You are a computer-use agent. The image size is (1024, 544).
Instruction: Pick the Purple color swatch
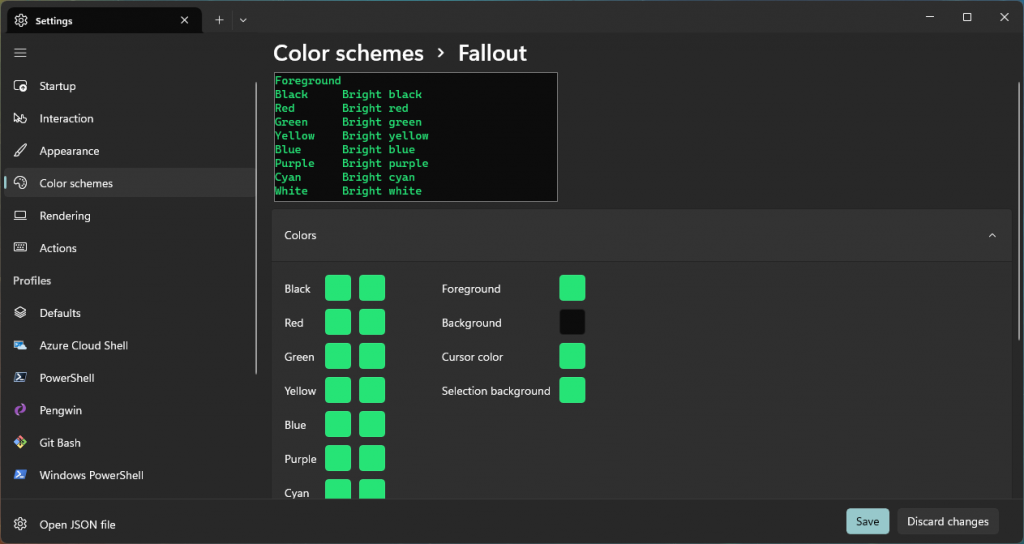tap(338, 458)
